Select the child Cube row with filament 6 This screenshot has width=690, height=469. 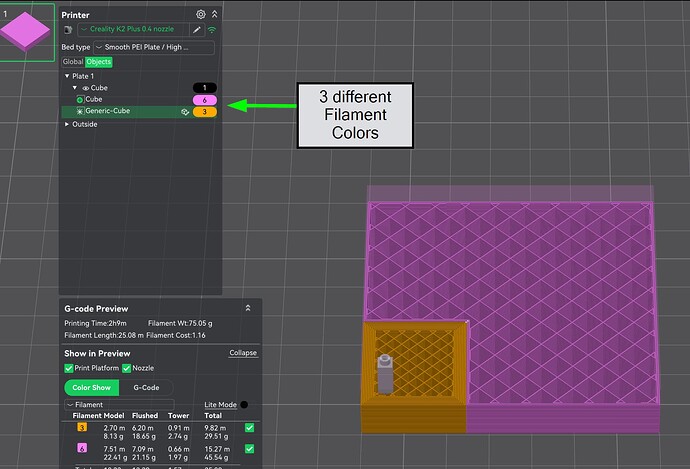[139, 100]
